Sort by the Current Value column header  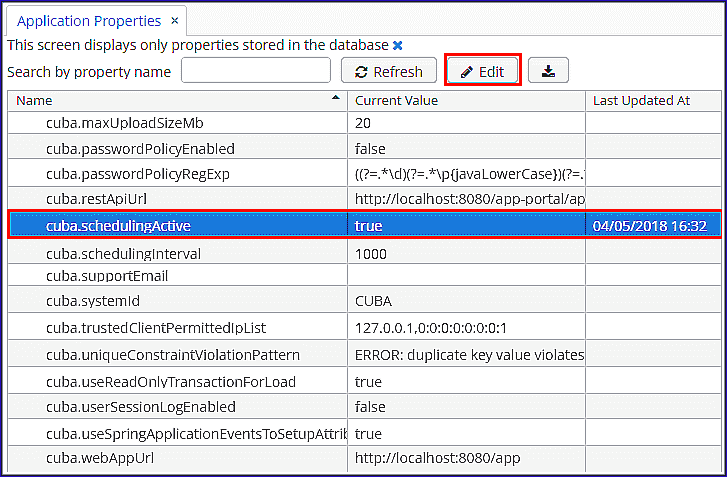pos(466,101)
